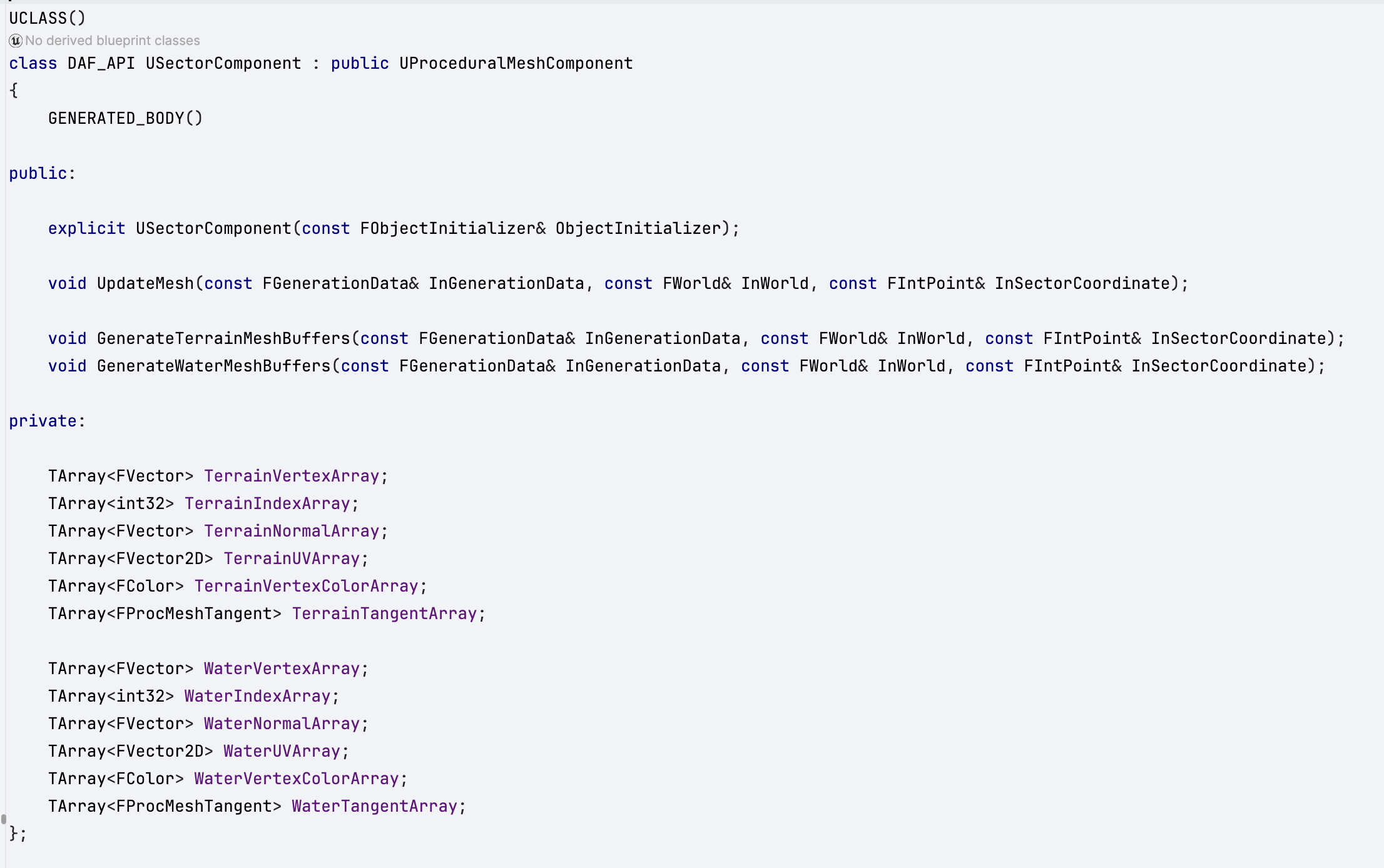Click the public access specifier label
Image resolution: width=1384 pixels, height=868 pixels.
[x=38, y=173]
